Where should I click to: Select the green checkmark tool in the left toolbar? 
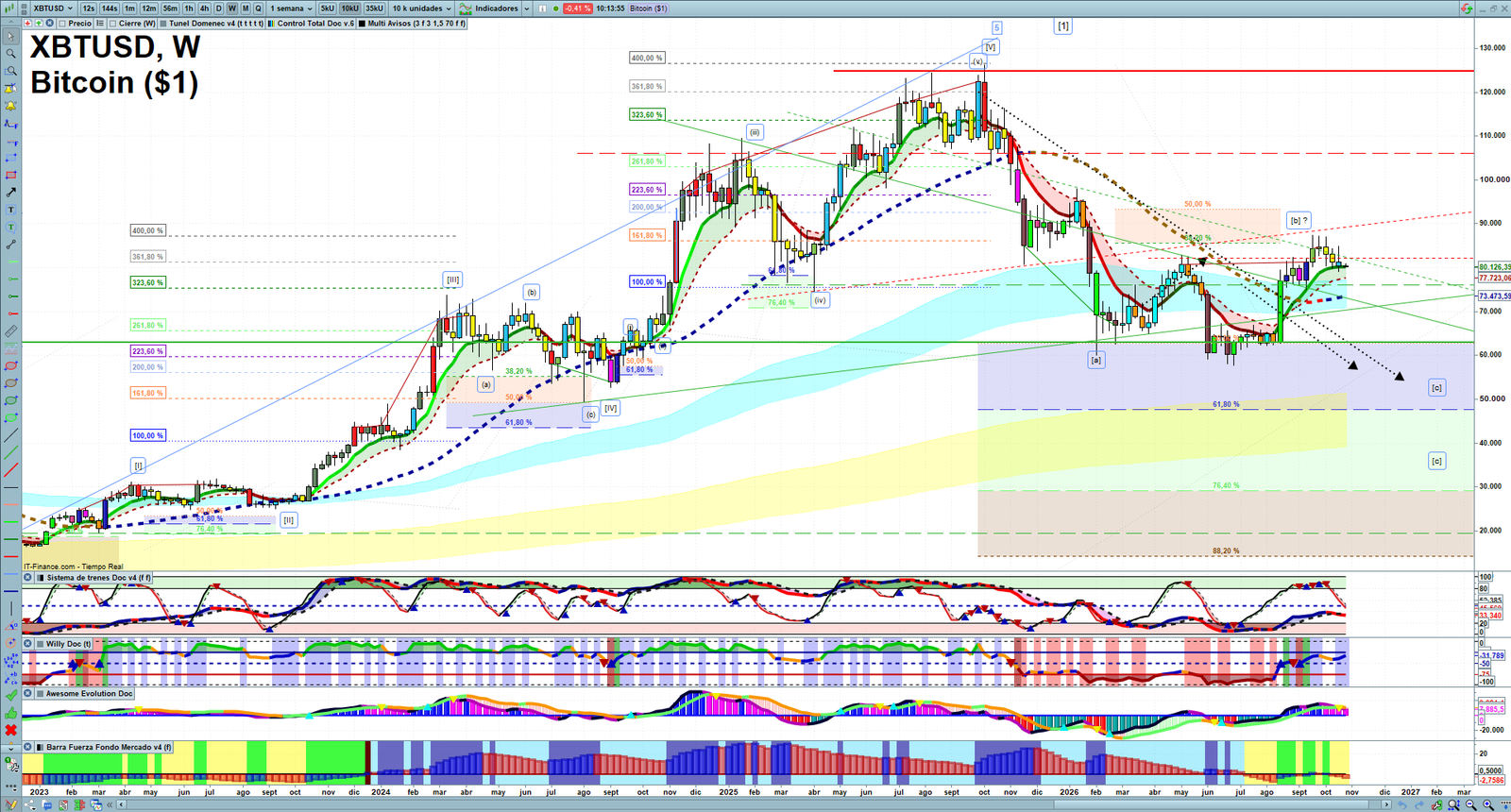point(10,695)
